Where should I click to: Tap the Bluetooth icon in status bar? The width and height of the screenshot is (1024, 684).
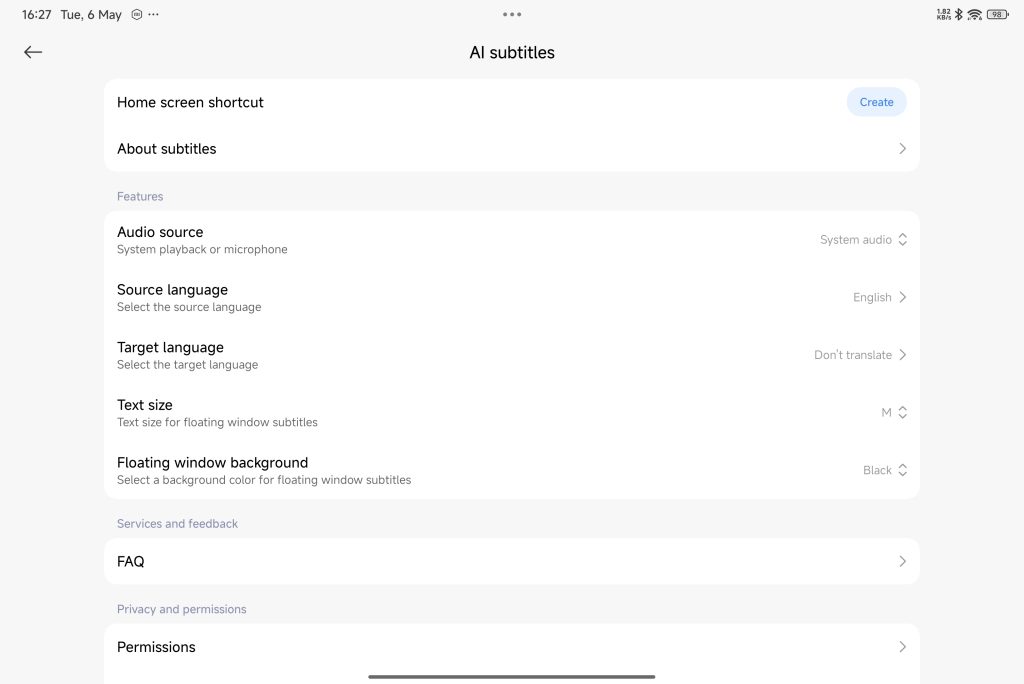coord(958,15)
